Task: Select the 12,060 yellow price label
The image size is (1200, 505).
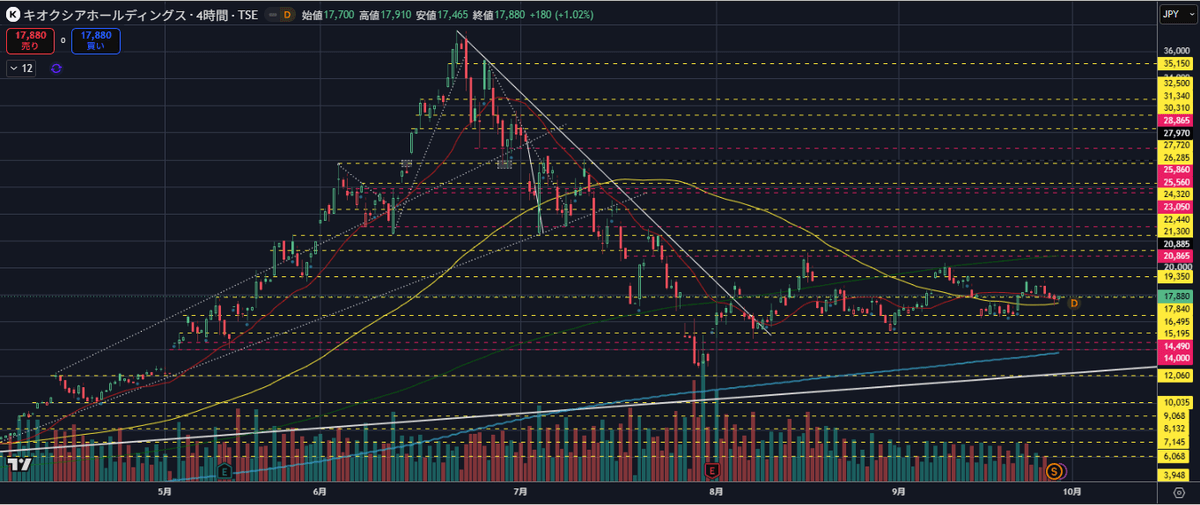Action: tap(1175, 374)
